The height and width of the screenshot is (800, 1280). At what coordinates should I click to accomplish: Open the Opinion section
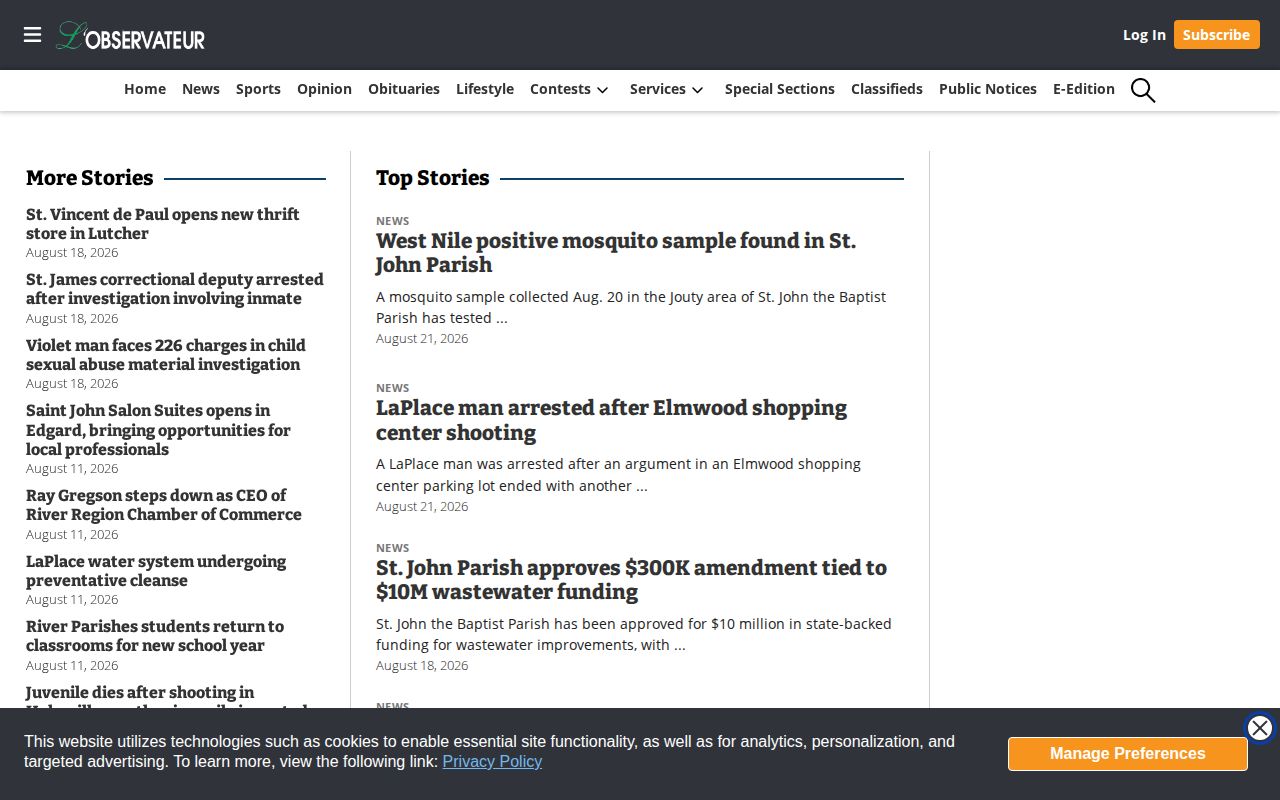click(324, 89)
